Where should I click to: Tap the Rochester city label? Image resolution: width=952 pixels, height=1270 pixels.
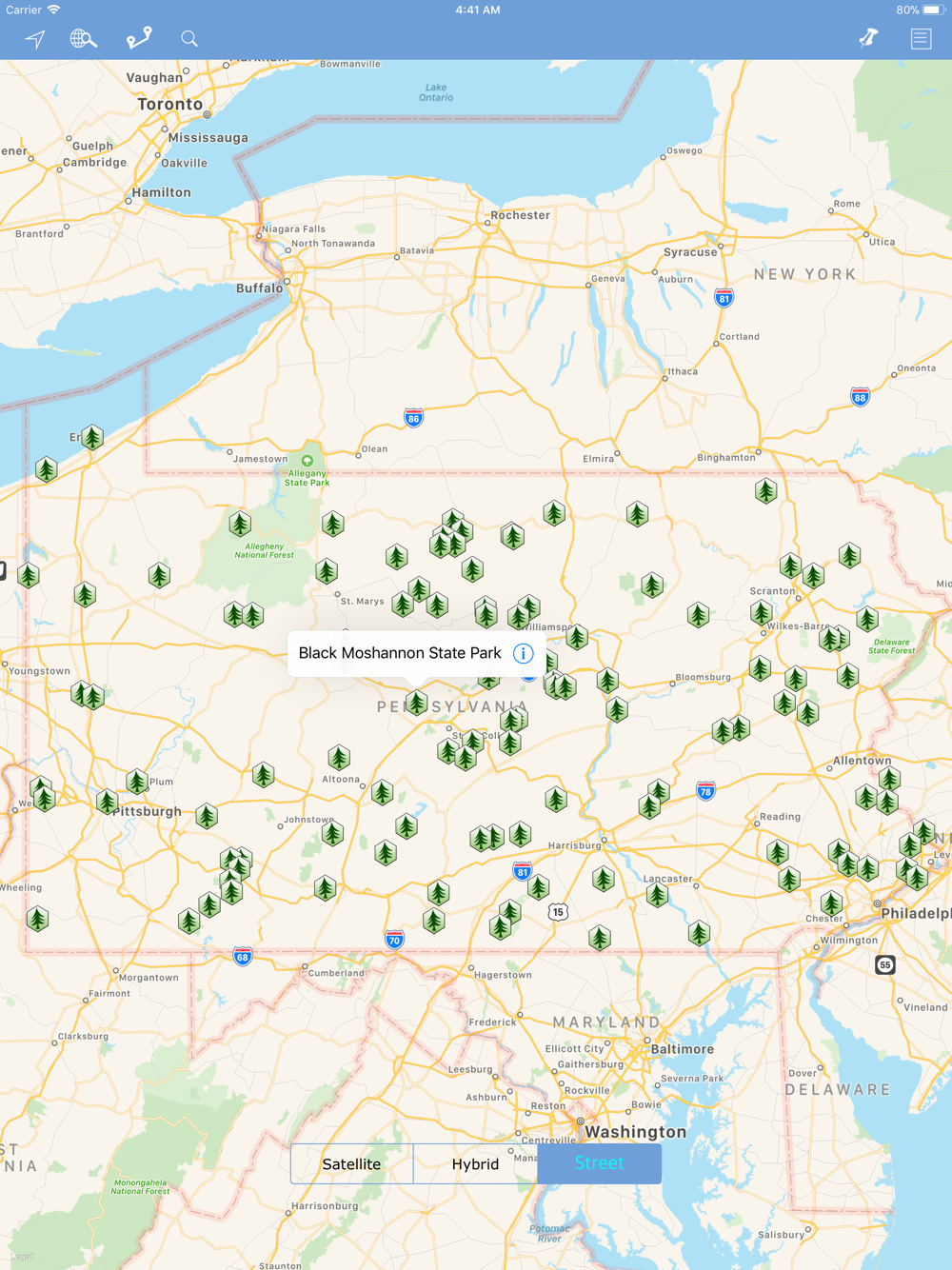520,215
